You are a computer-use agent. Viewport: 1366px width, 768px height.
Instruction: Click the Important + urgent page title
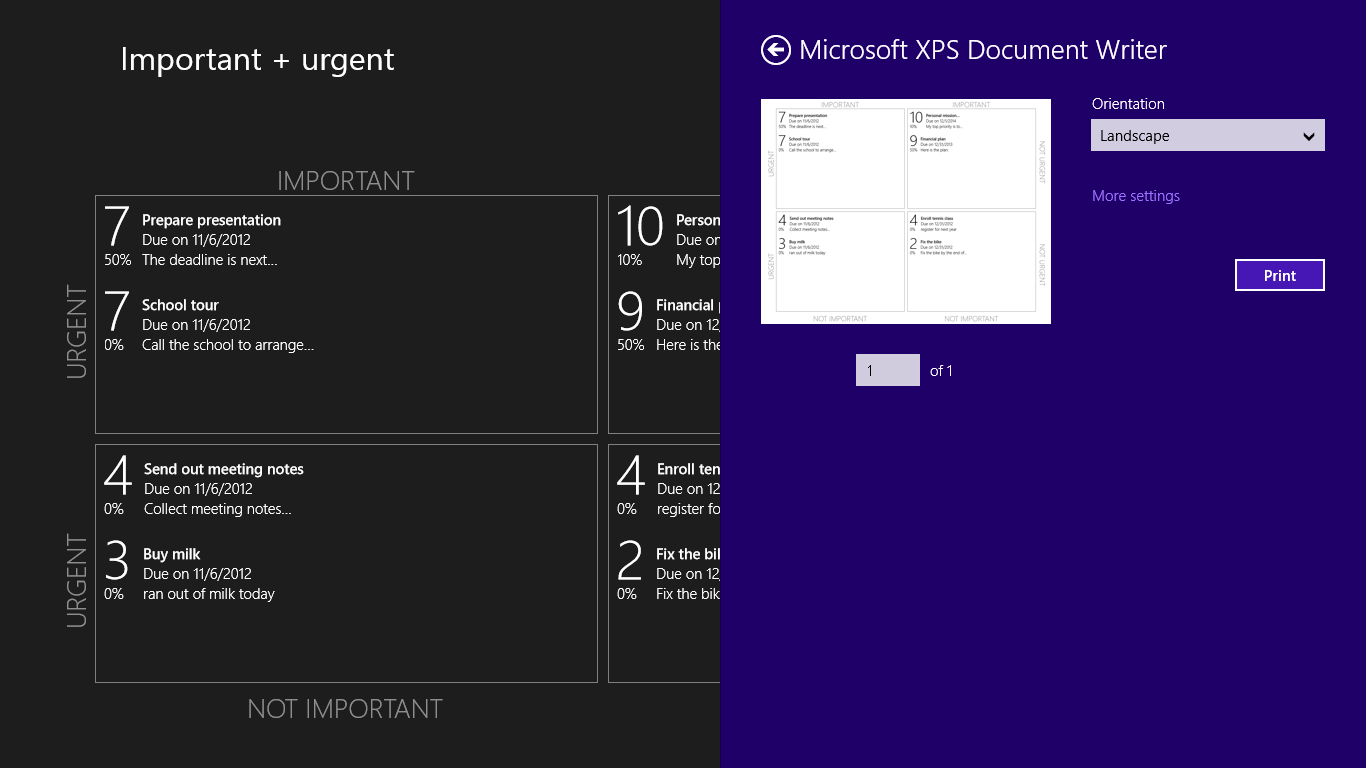[257, 60]
